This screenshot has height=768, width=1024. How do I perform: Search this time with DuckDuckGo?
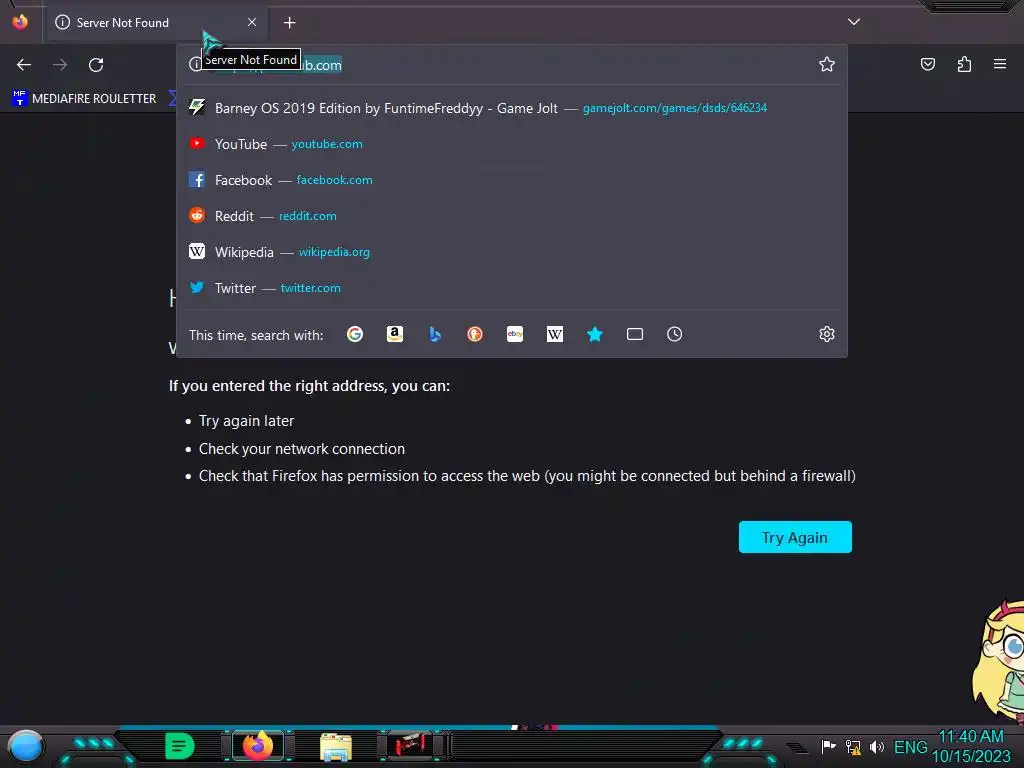[x=475, y=334]
